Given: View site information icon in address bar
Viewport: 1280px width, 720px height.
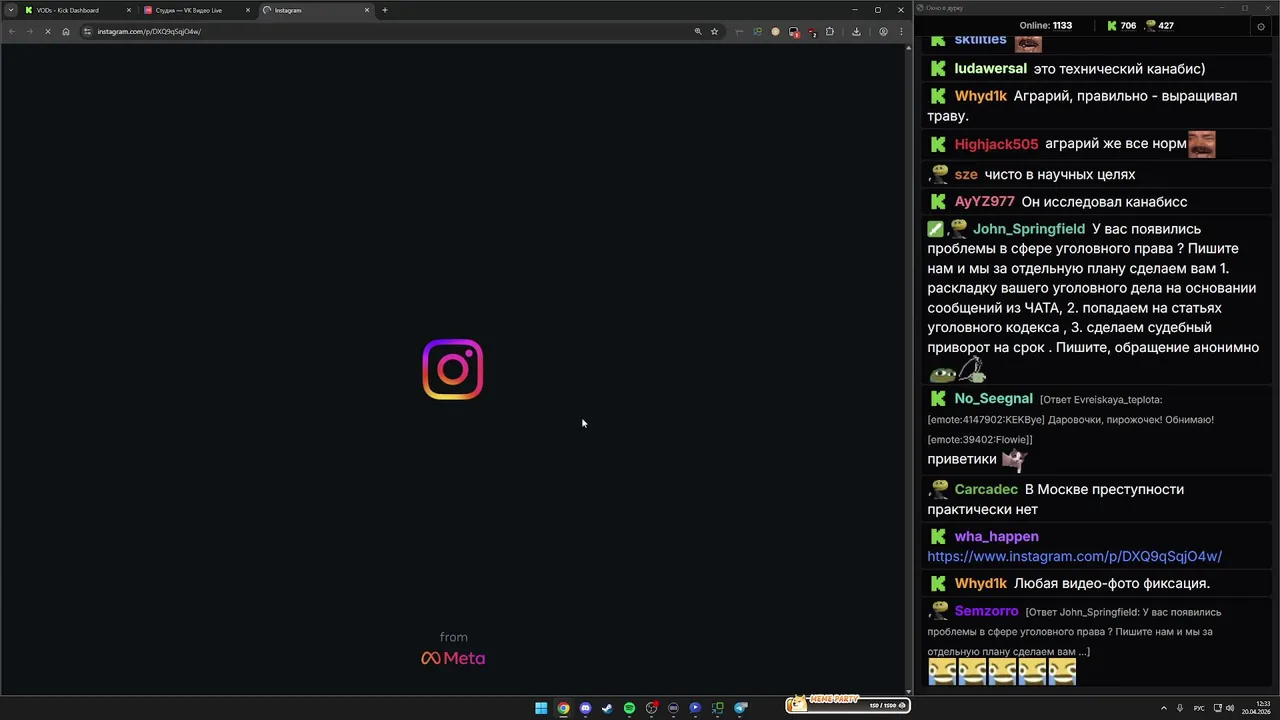Looking at the screenshot, I should [x=87, y=31].
